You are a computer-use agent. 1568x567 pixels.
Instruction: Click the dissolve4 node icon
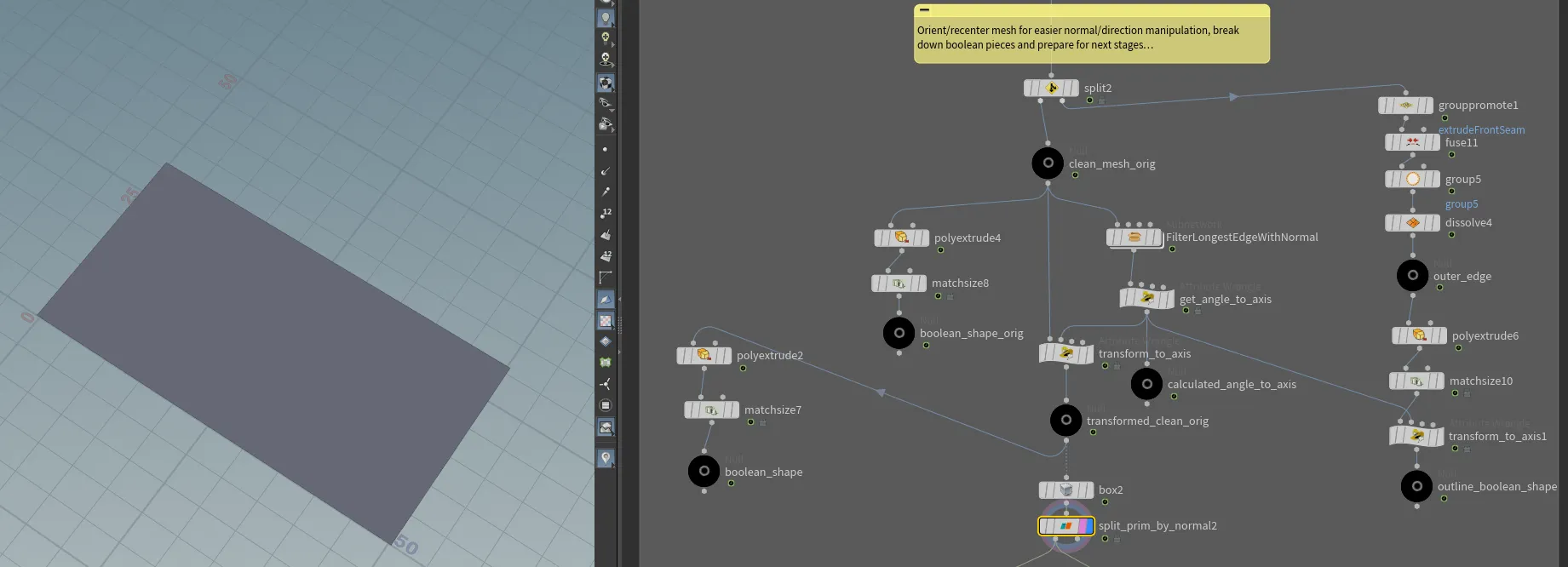click(1413, 222)
